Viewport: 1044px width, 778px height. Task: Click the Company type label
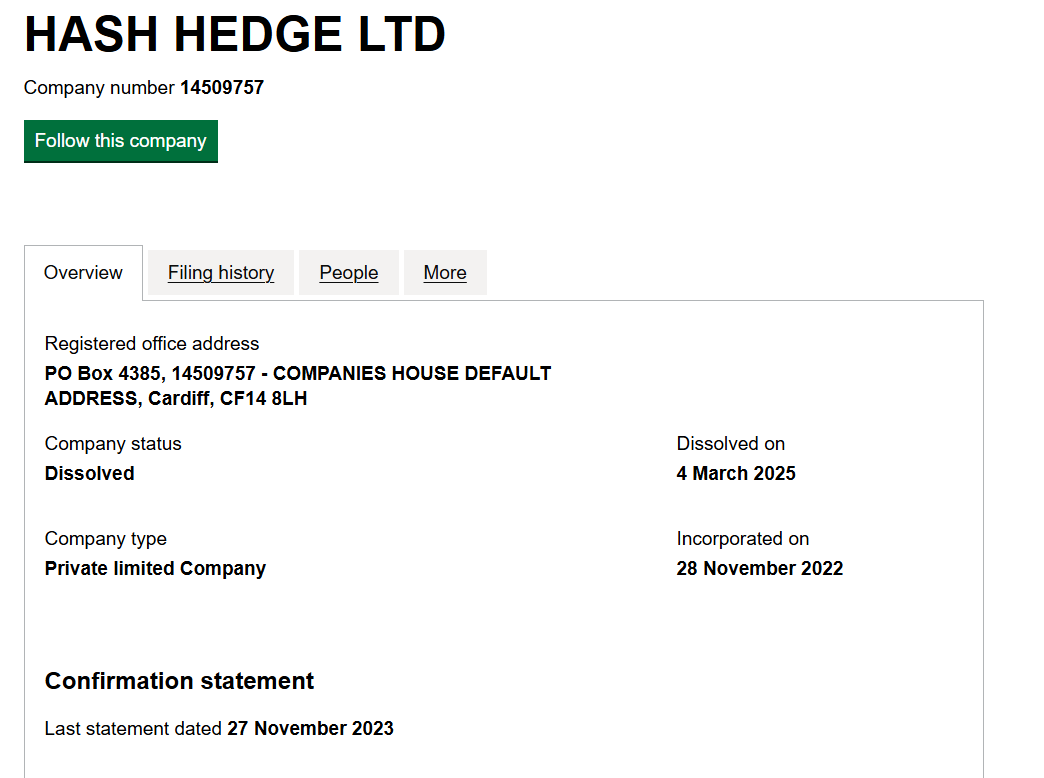pyautogui.click(x=106, y=539)
